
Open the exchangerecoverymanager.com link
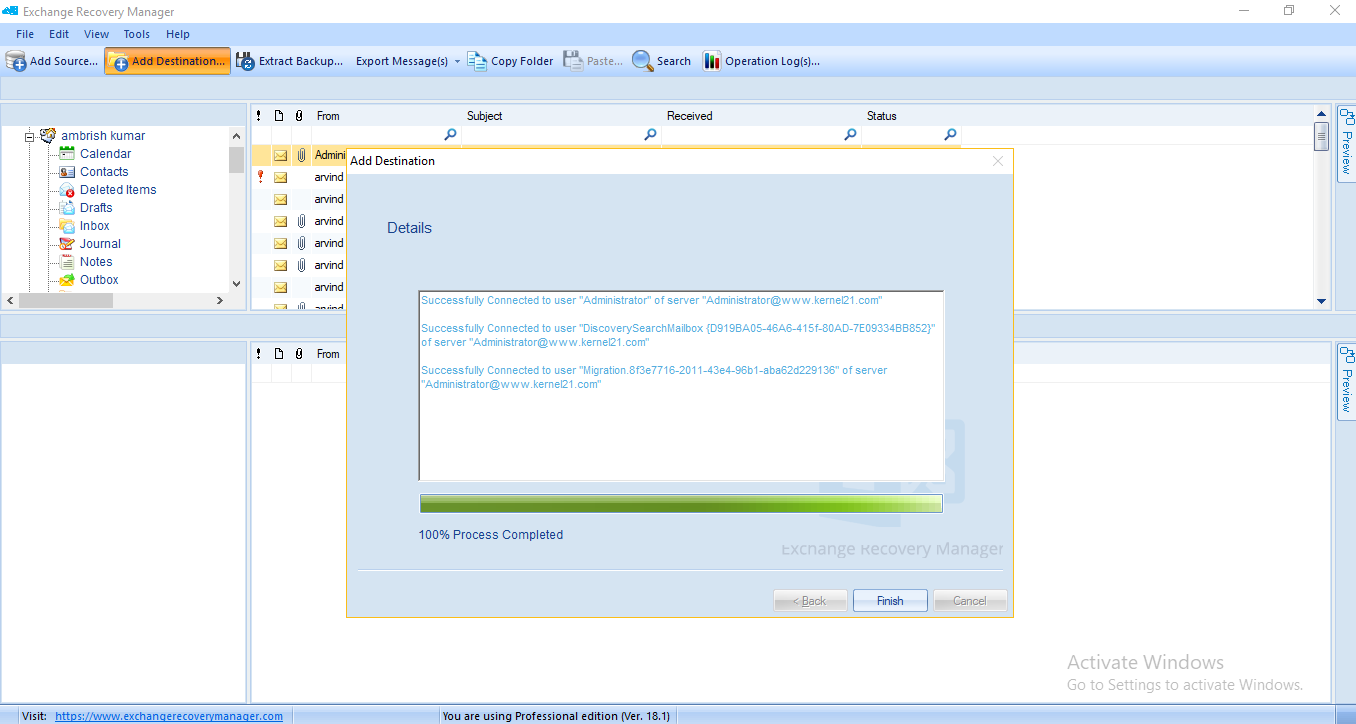tap(169, 716)
